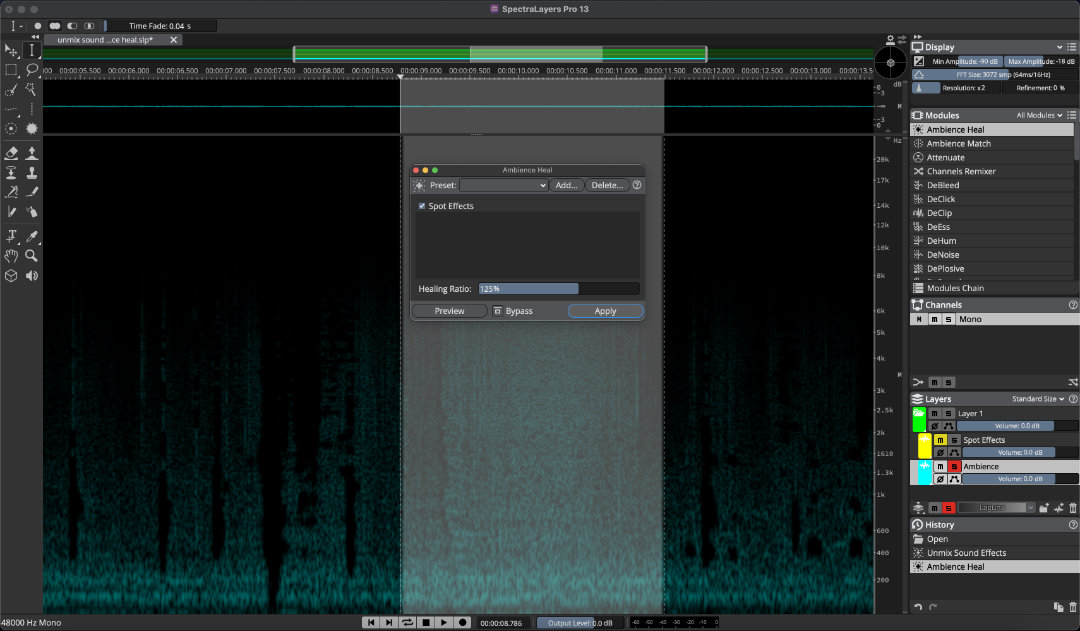
Task: Open the Preset dropdown
Action: click(x=504, y=185)
